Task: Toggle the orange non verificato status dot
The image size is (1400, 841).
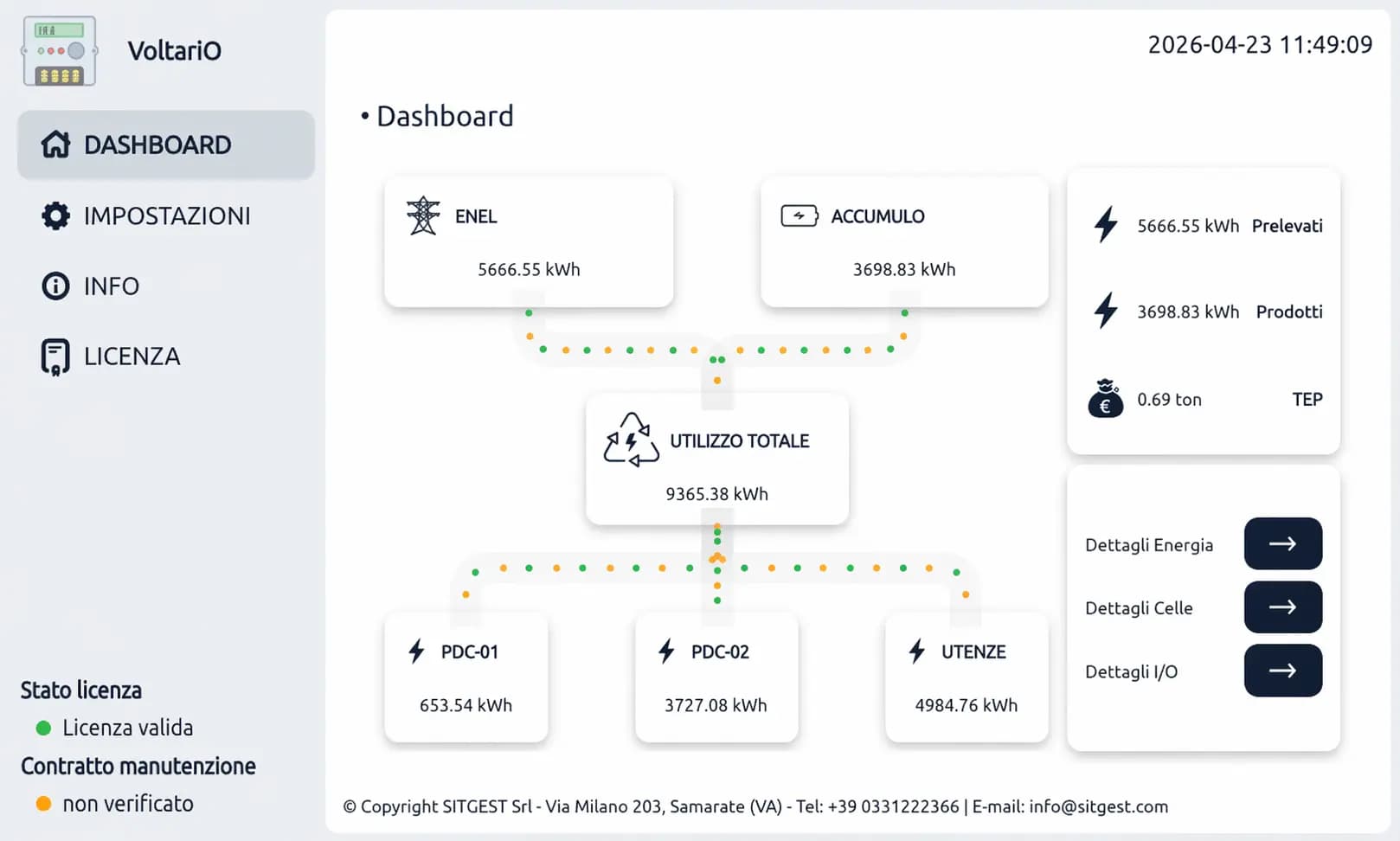Action: point(43,804)
